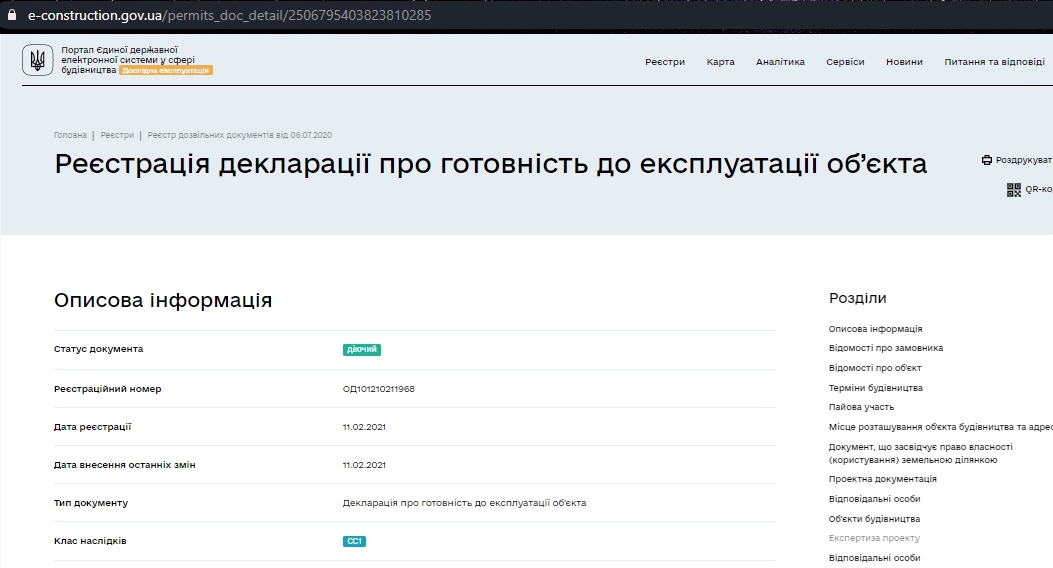1053x568 pixels.
Task: Jump to Описова інформація section link
Action: point(875,329)
